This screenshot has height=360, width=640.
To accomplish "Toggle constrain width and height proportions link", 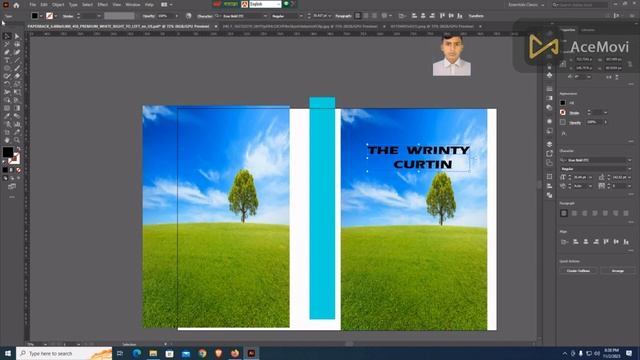I will (x=630, y=64).
